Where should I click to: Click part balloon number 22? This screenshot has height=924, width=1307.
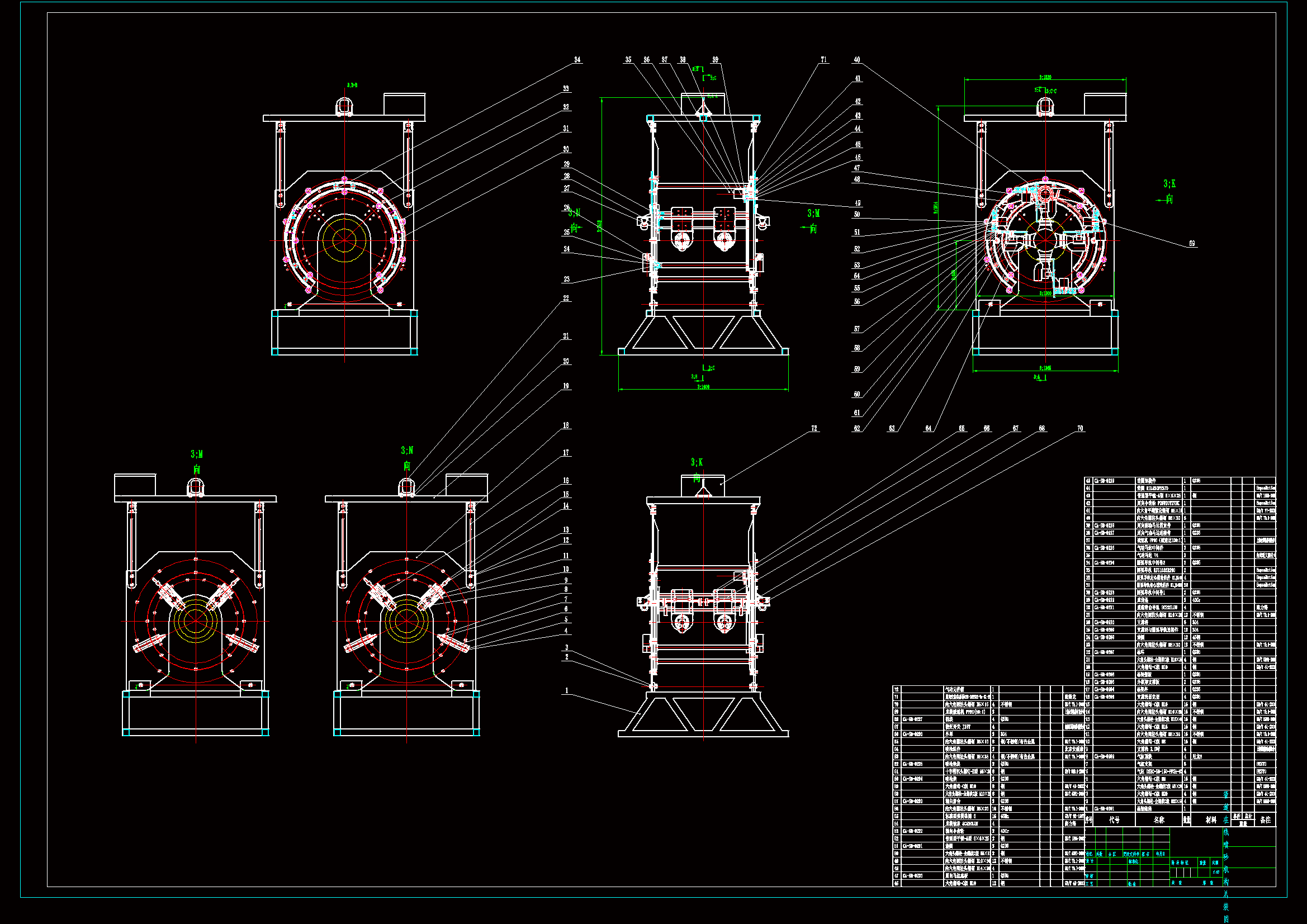566,298
